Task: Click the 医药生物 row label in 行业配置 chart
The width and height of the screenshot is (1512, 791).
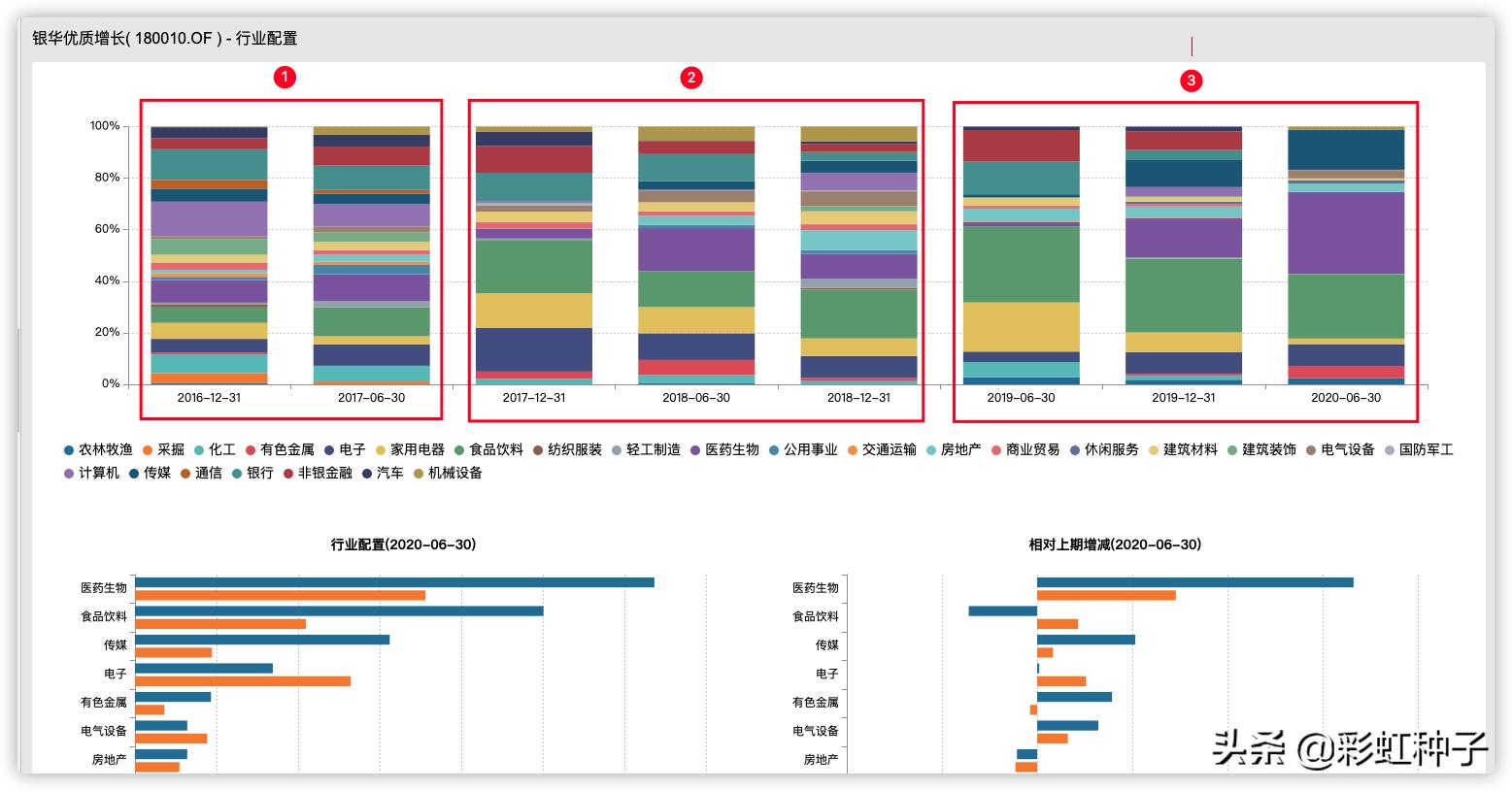Action: tap(104, 588)
